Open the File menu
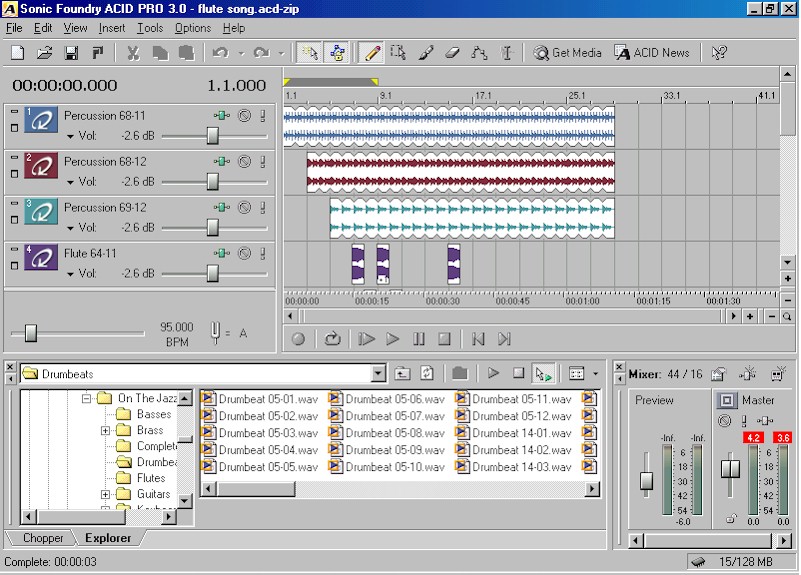801x575 pixels. (x=14, y=28)
